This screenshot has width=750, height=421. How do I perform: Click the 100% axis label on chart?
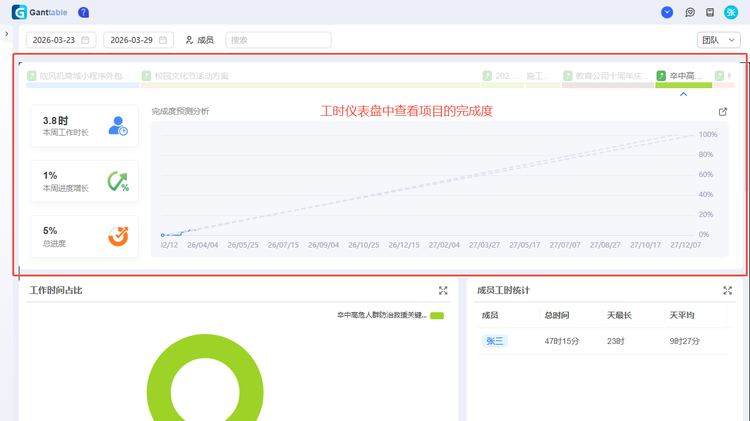(x=708, y=134)
